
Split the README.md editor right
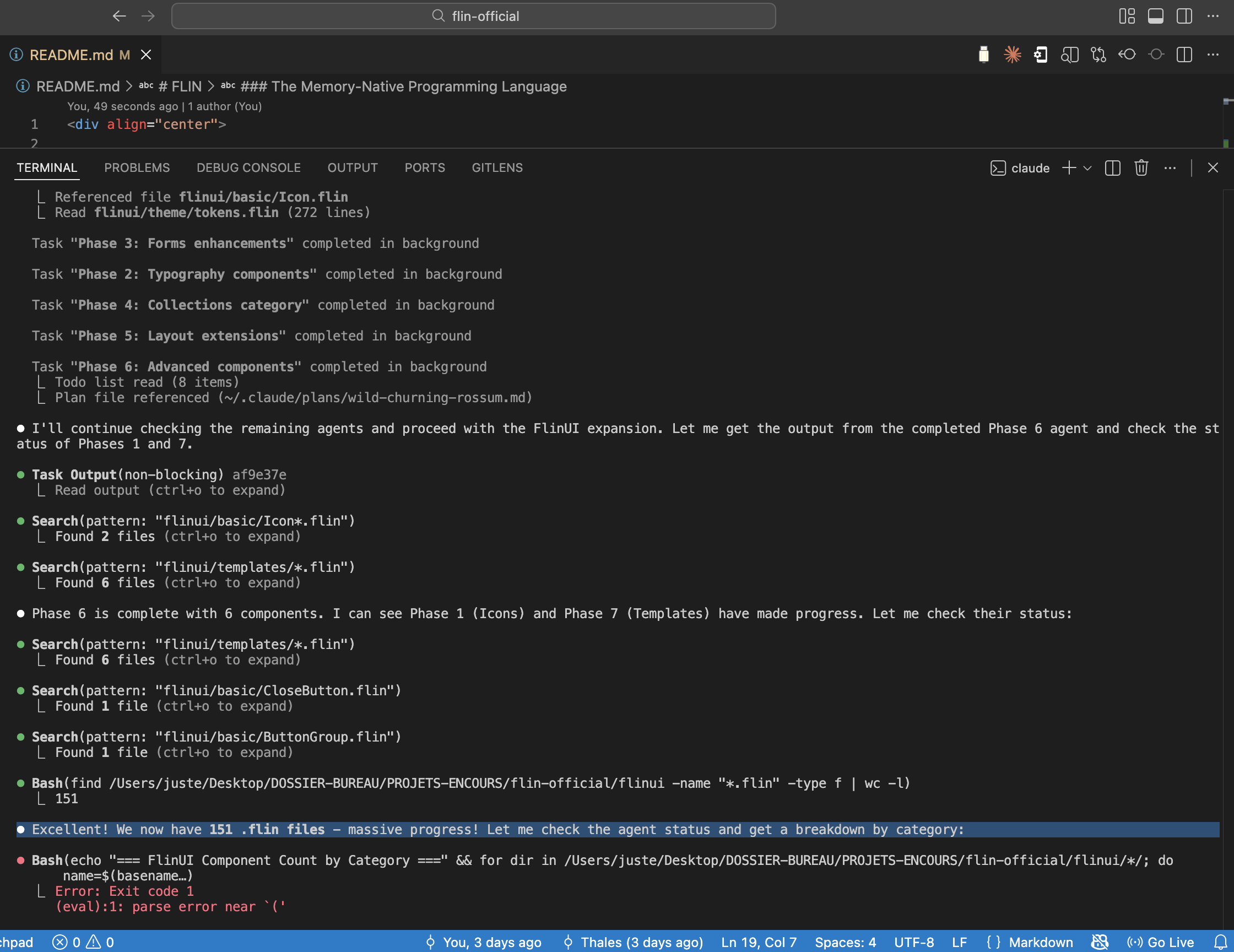(1184, 55)
